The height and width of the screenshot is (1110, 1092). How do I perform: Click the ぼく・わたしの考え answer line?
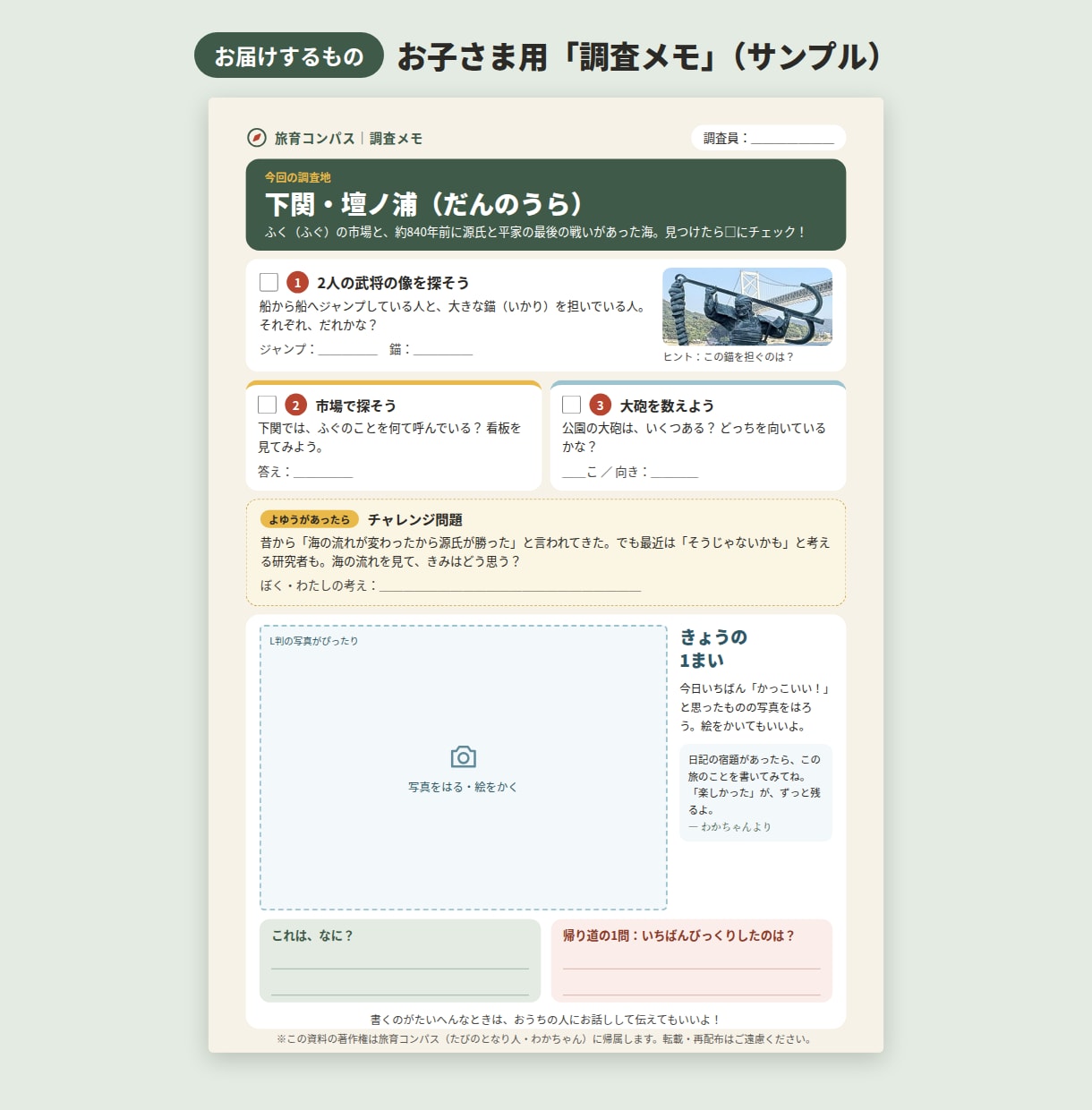[x=510, y=586]
